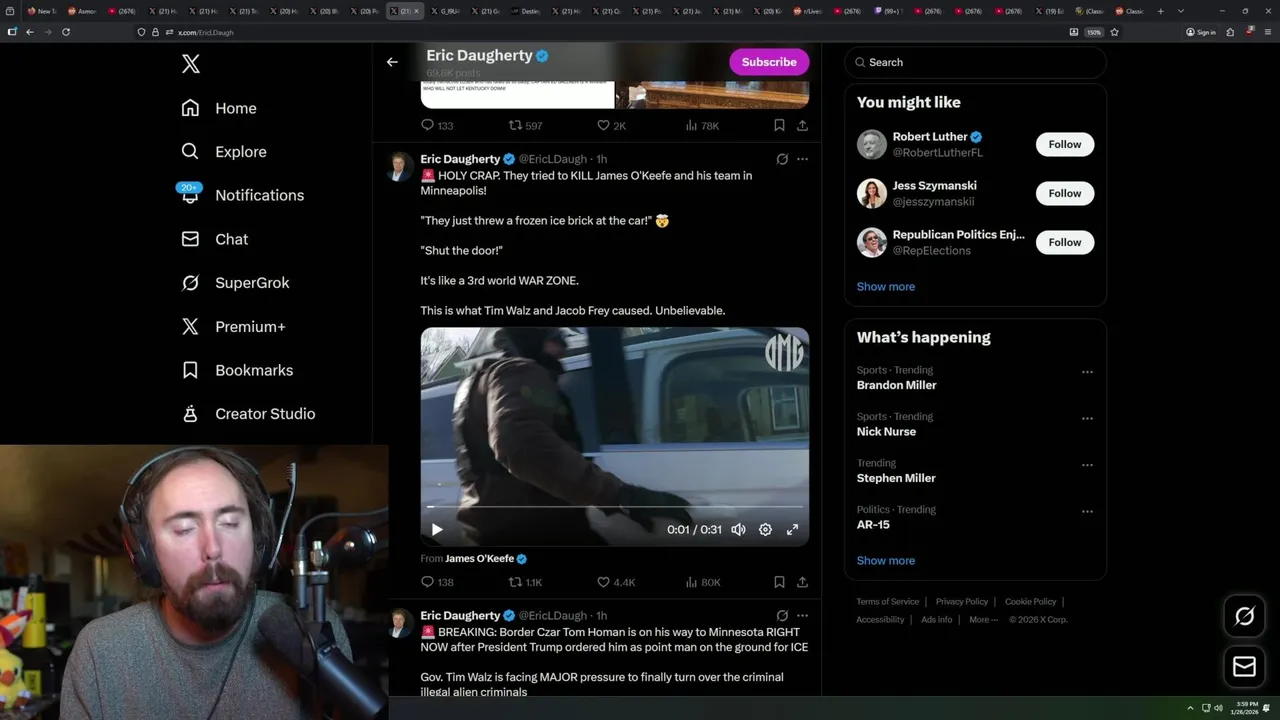This screenshot has height=720, width=1280.
Task: Click Show more under You might like
Action: coord(886,286)
